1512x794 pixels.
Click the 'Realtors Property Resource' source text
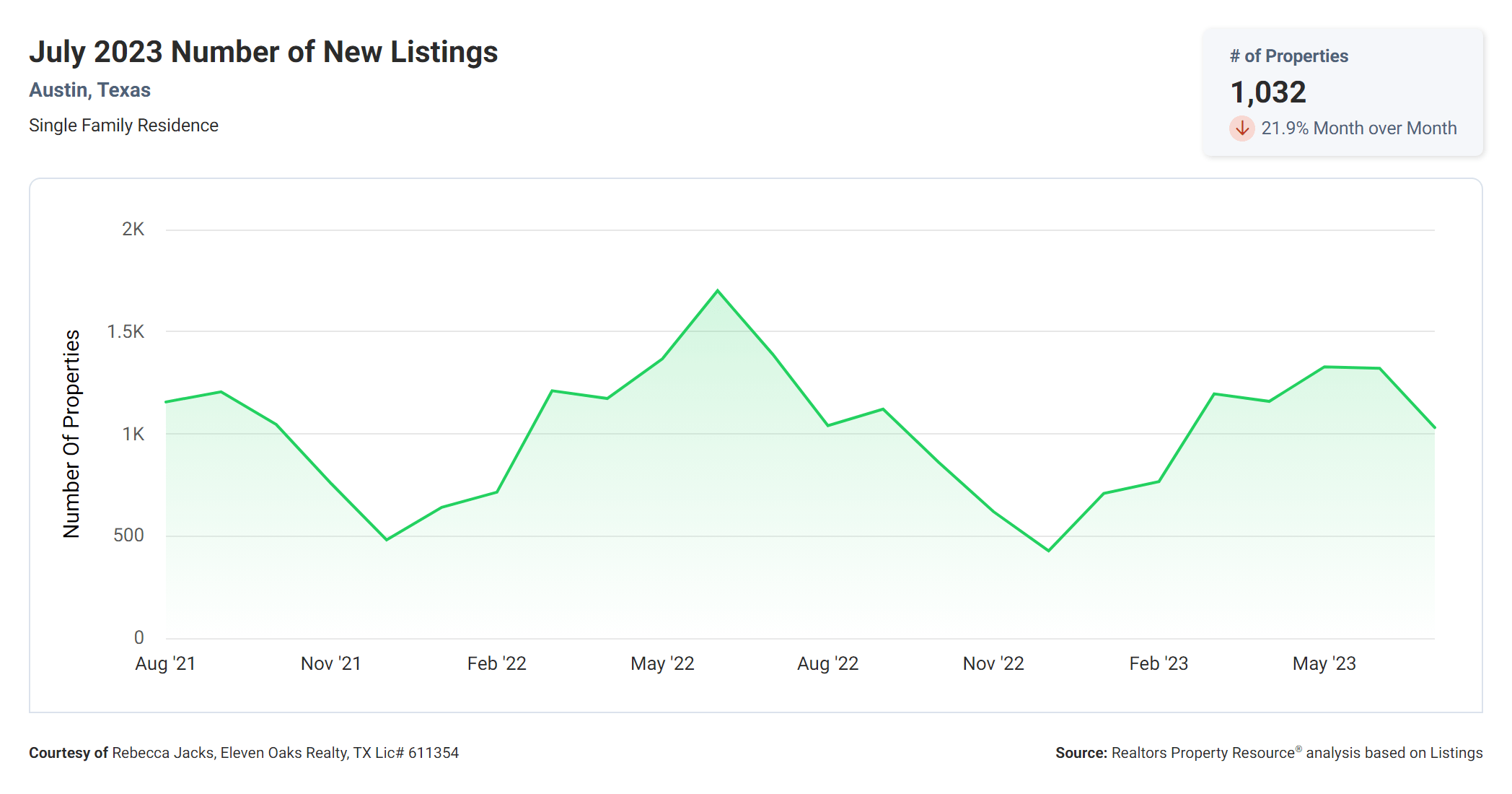click(1203, 753)
